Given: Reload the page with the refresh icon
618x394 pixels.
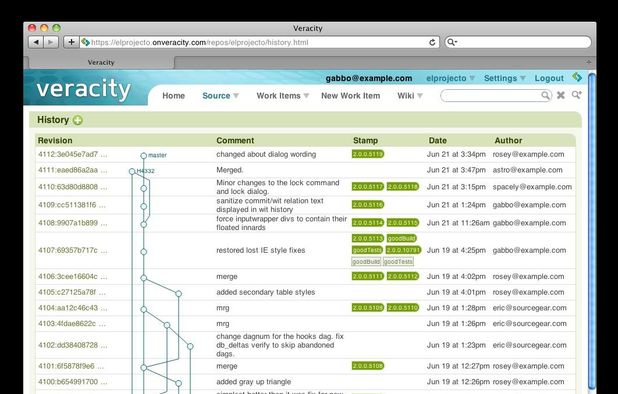Looking at the screenshot, I should (432, 42).
